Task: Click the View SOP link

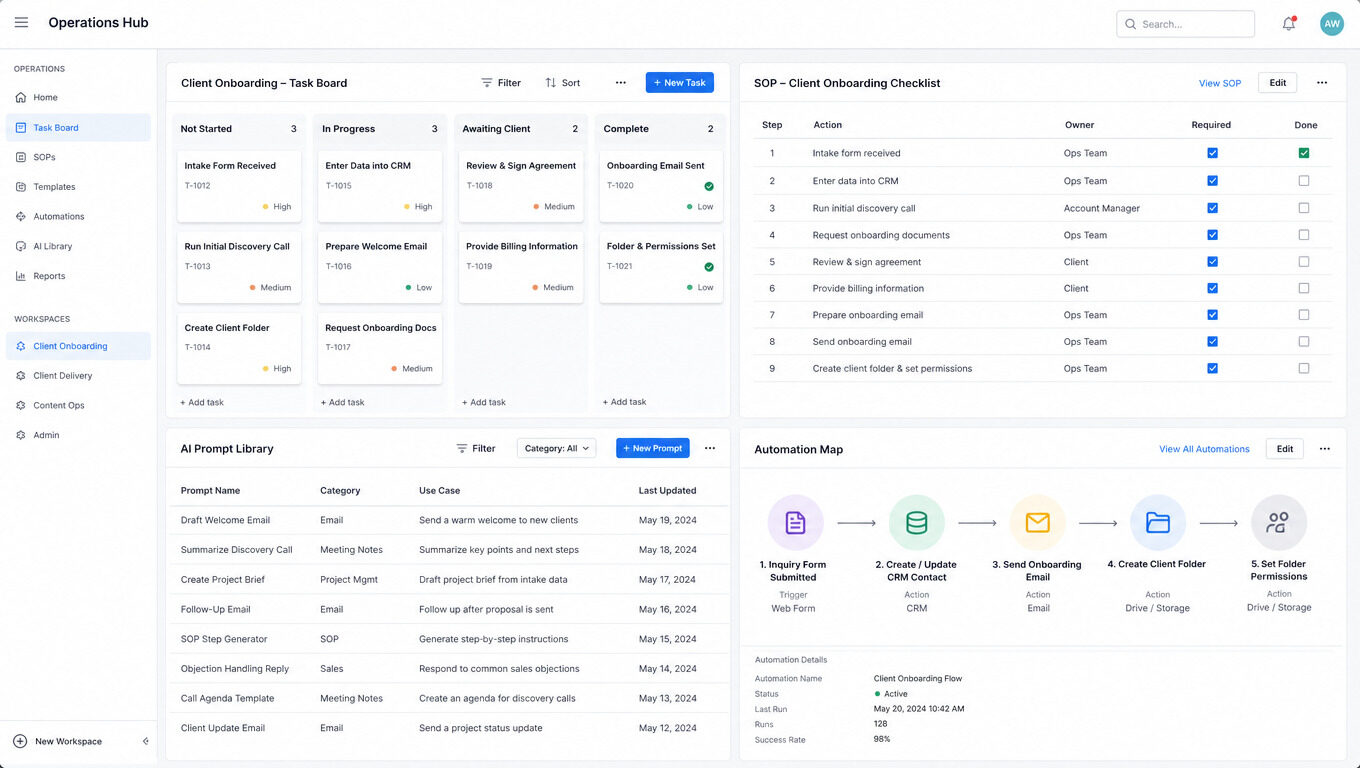Action: point(1220,83)
